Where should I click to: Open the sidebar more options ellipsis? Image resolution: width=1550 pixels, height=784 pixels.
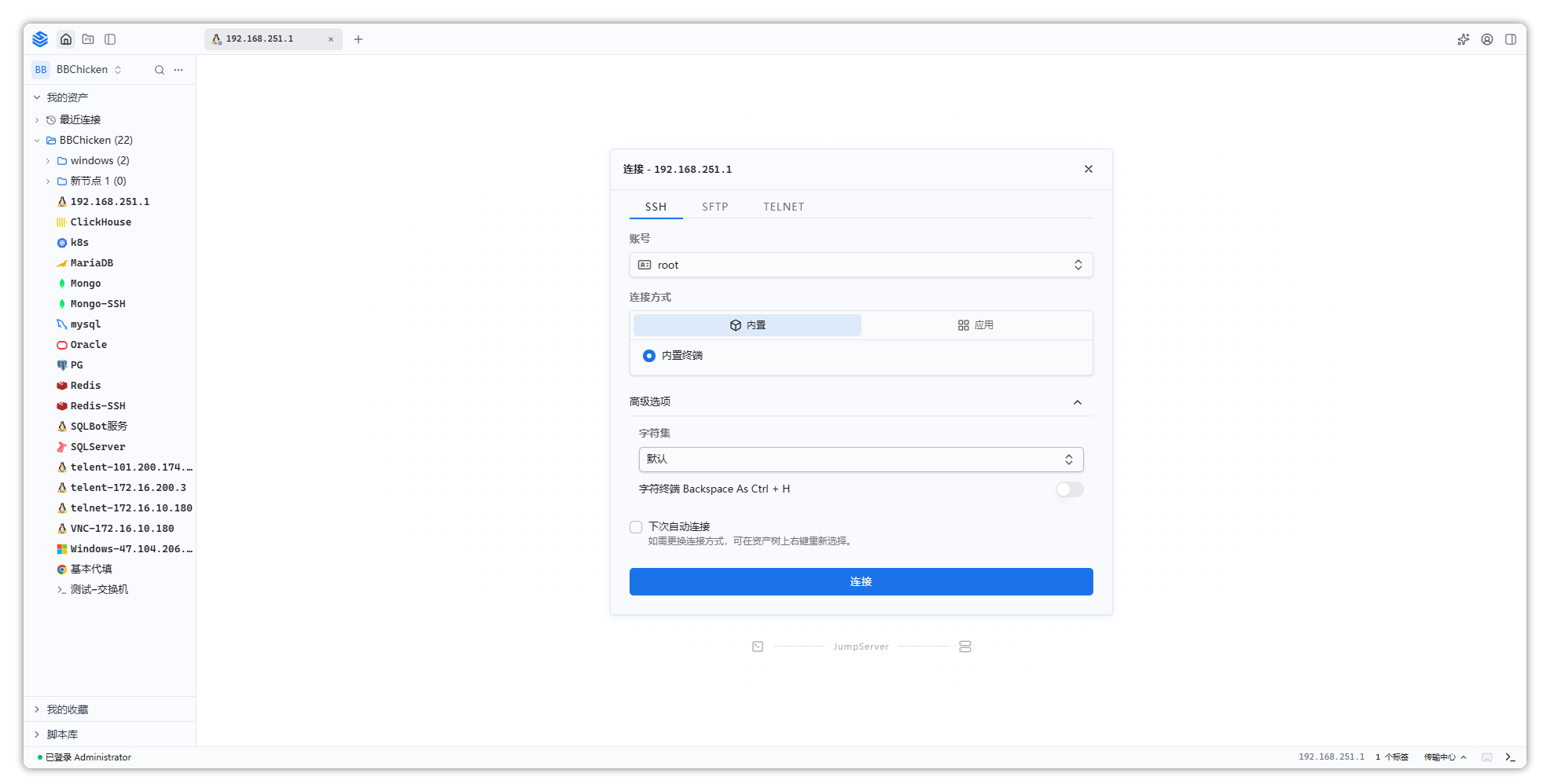tap(178, 70)
